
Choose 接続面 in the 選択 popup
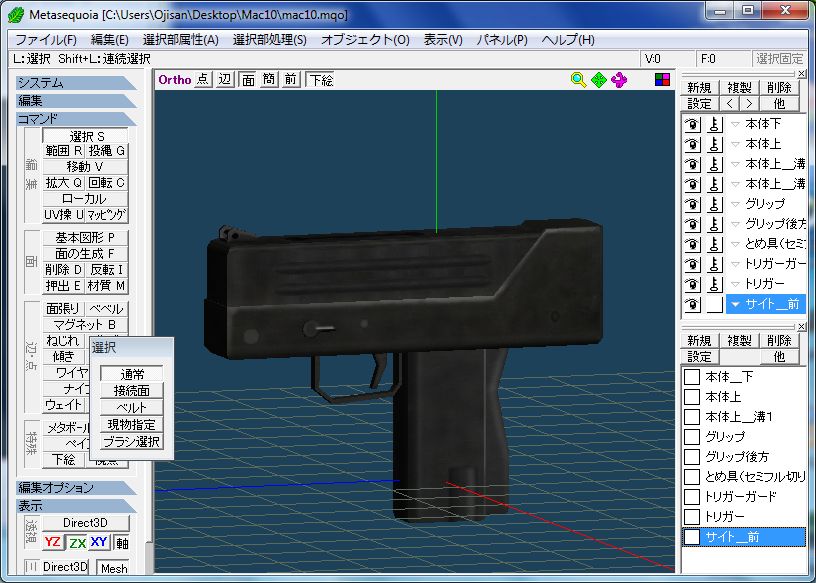tap(132, 391)
